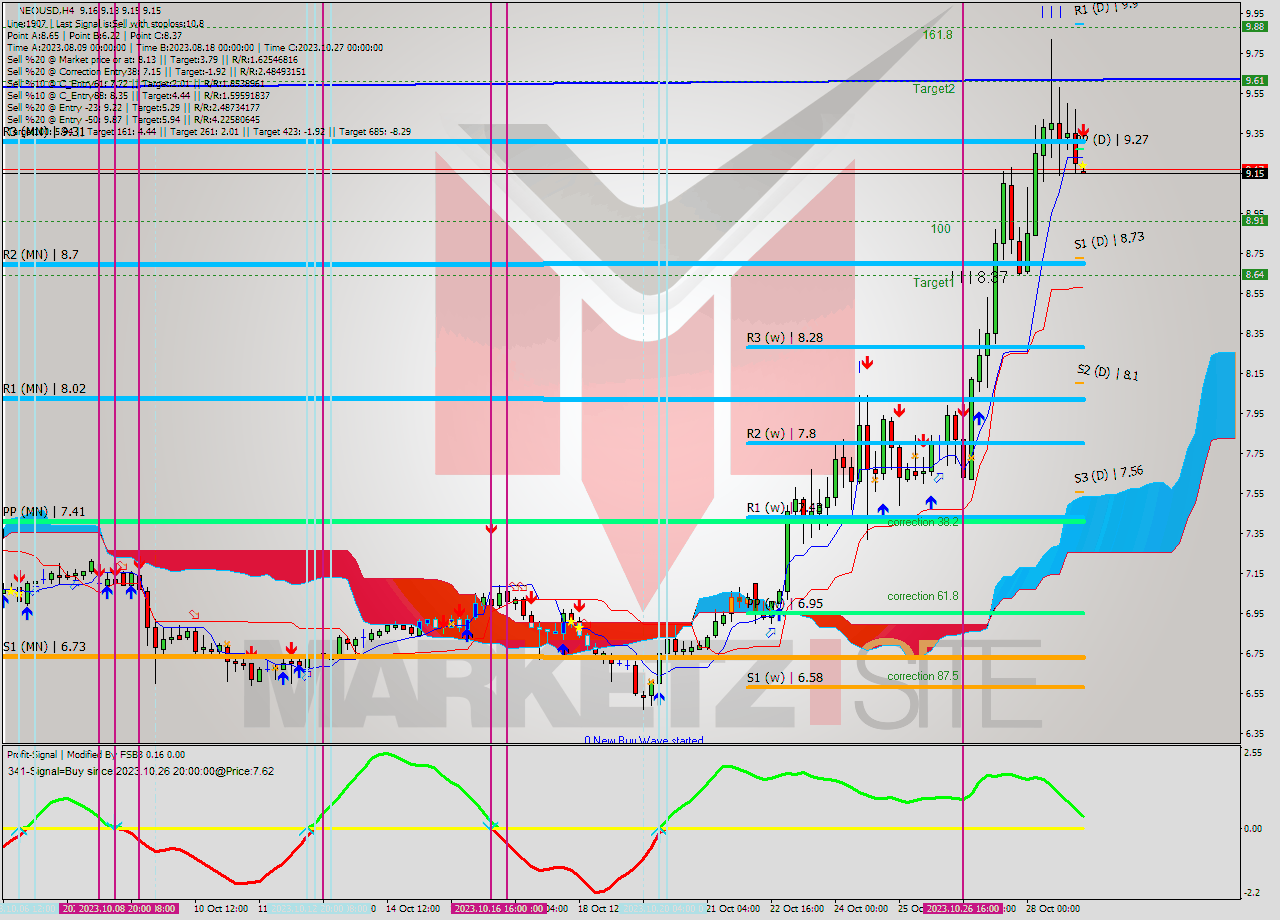This screenshot has width=1280, height=920.
Task: Click the 7.55 price axis value
Action: [x=1254, y=493]
